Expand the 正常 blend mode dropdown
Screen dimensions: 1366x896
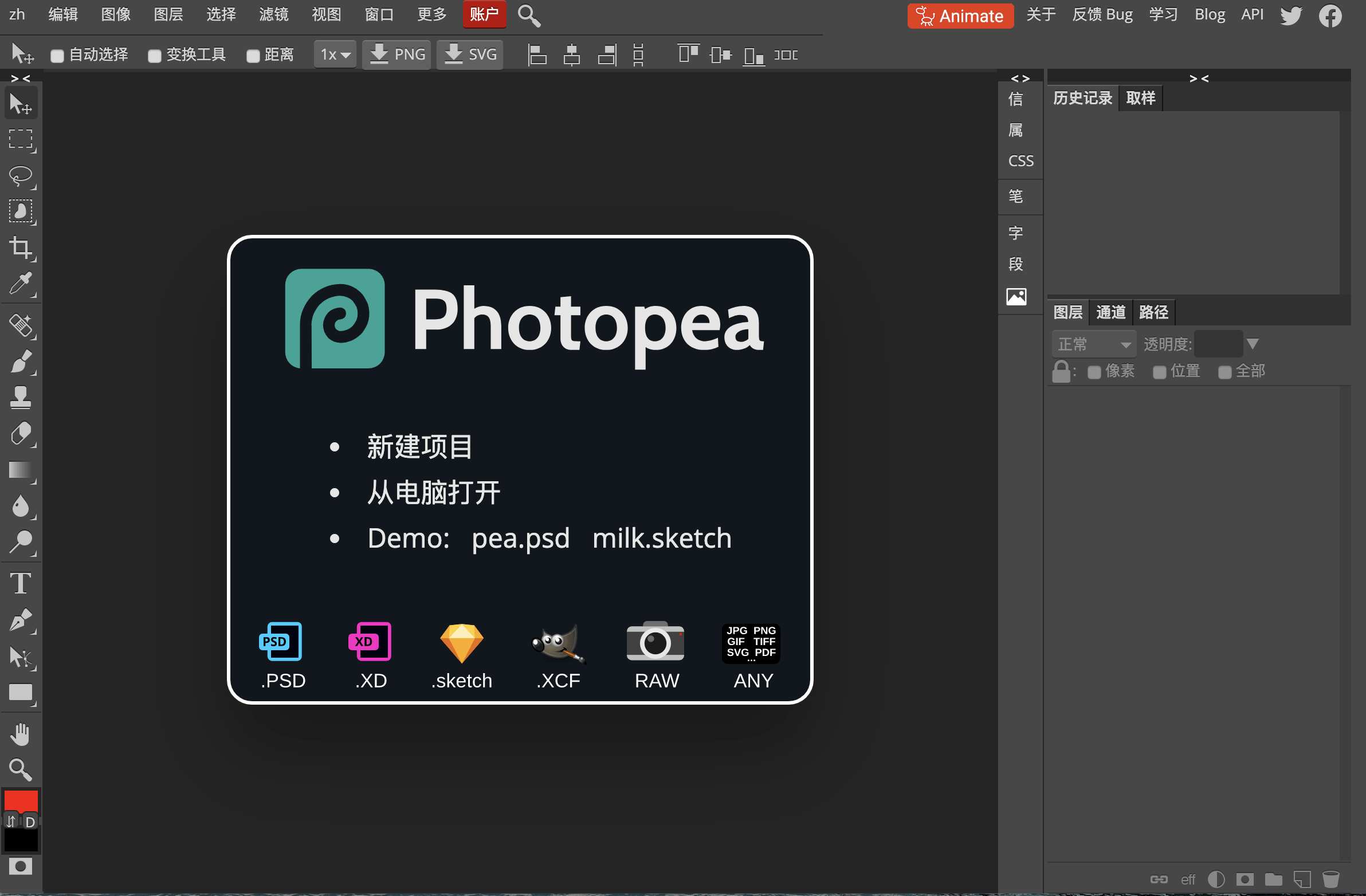1093,344
